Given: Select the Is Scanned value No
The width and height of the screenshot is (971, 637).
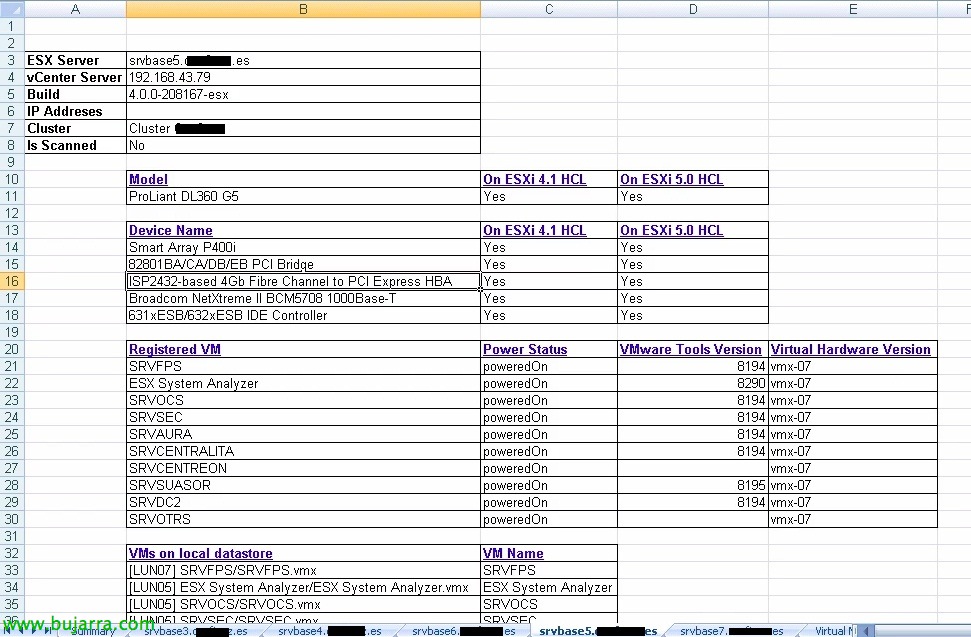Looking at the screenshot, I should (x=303, y=145).
